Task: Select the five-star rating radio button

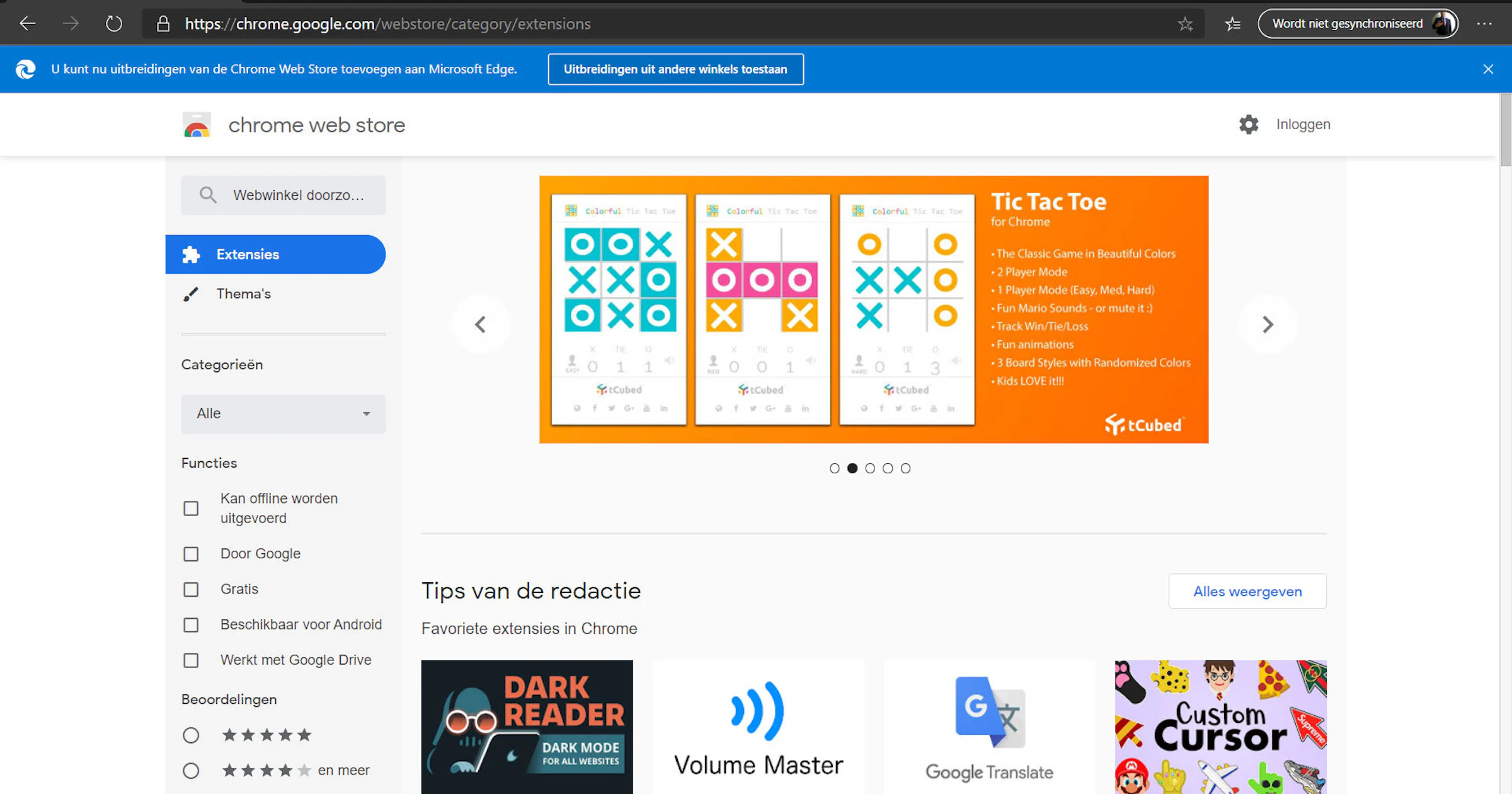Action: pos(191,735)
